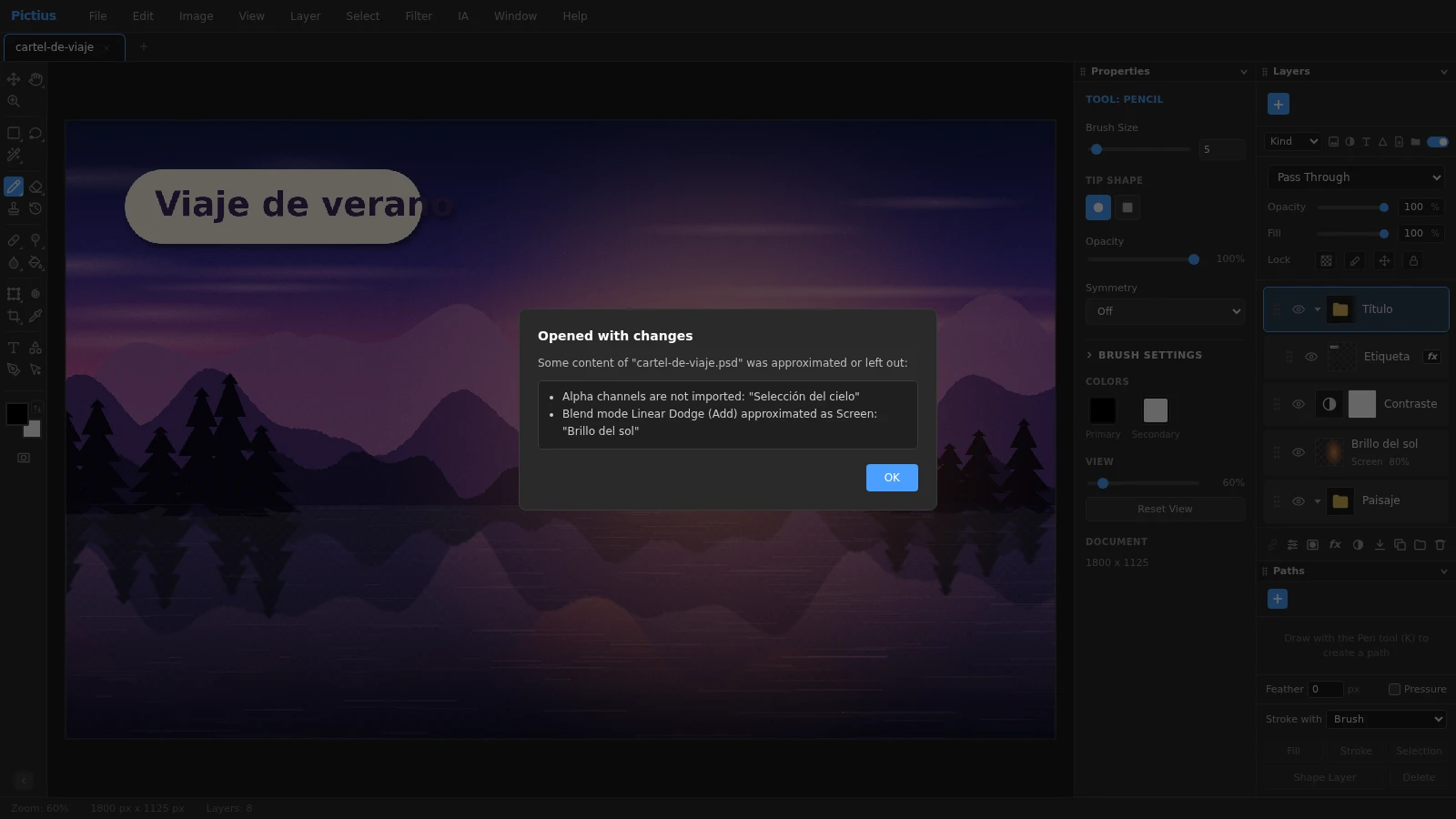The width and height of the screenshot is (1456, 819).
Task: Open the Image menu
Action: click(196, 16)
